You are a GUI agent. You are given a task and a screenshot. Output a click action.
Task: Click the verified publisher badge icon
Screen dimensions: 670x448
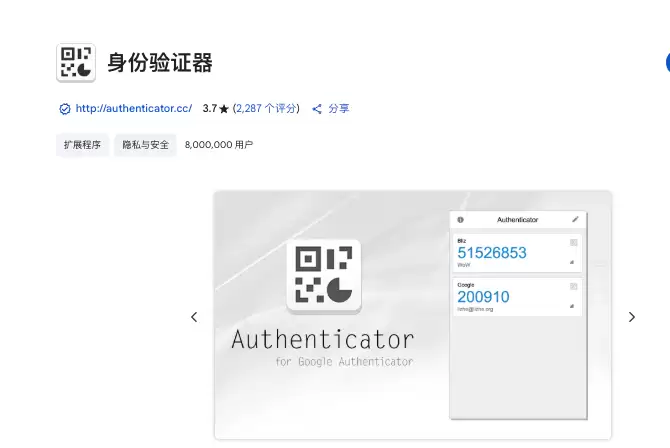[x=65, y=109]
